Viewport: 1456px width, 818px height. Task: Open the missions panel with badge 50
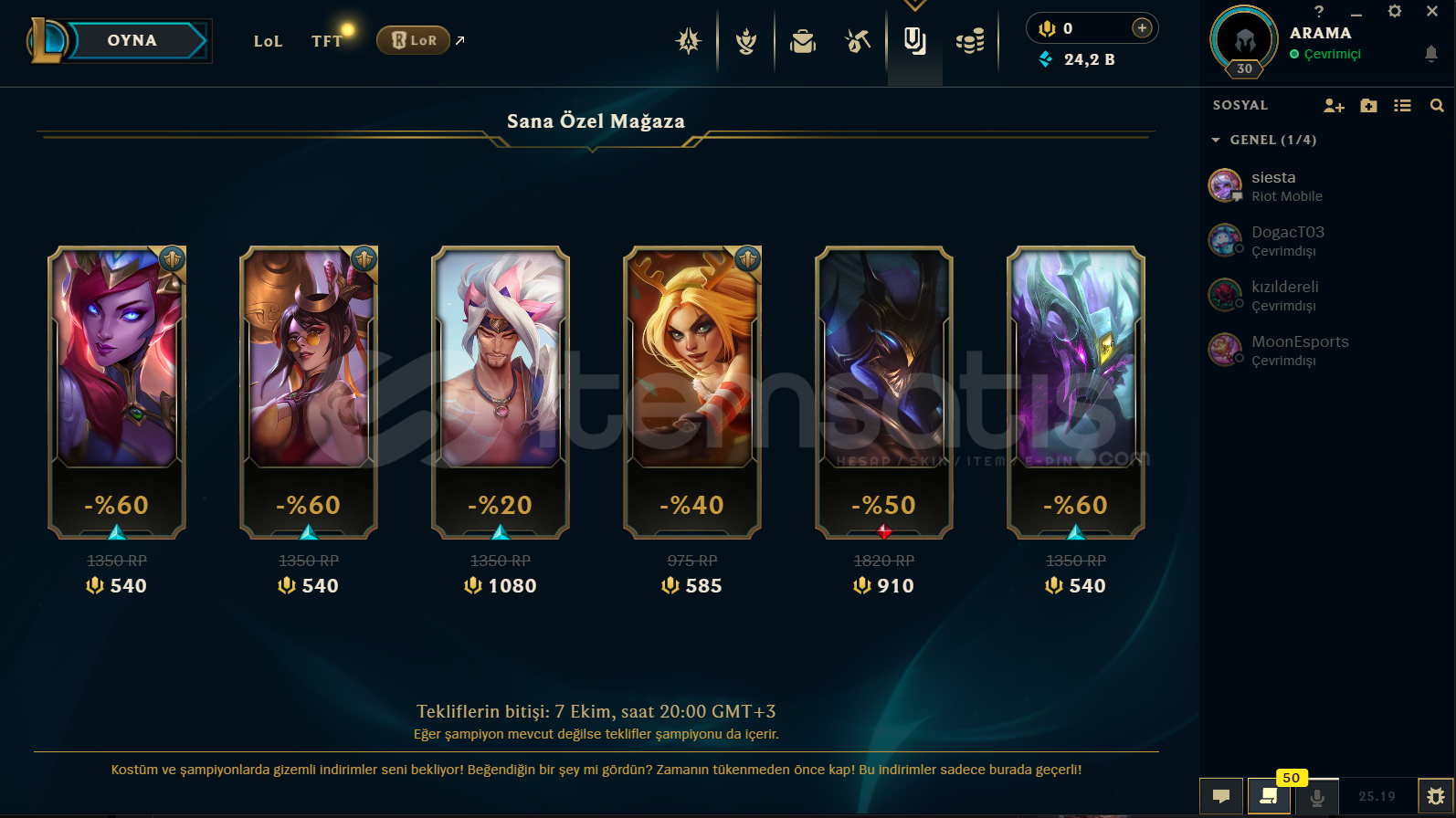pyautogui.click(x=1269, y=796)
